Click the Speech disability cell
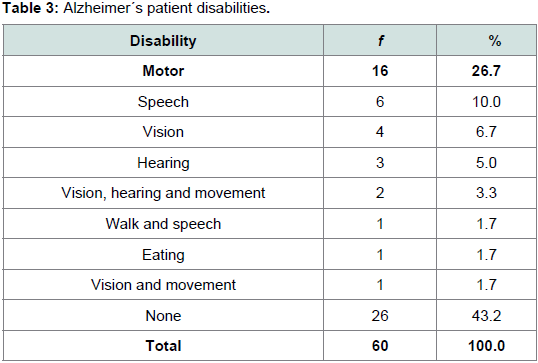 [x=163, y=102]
